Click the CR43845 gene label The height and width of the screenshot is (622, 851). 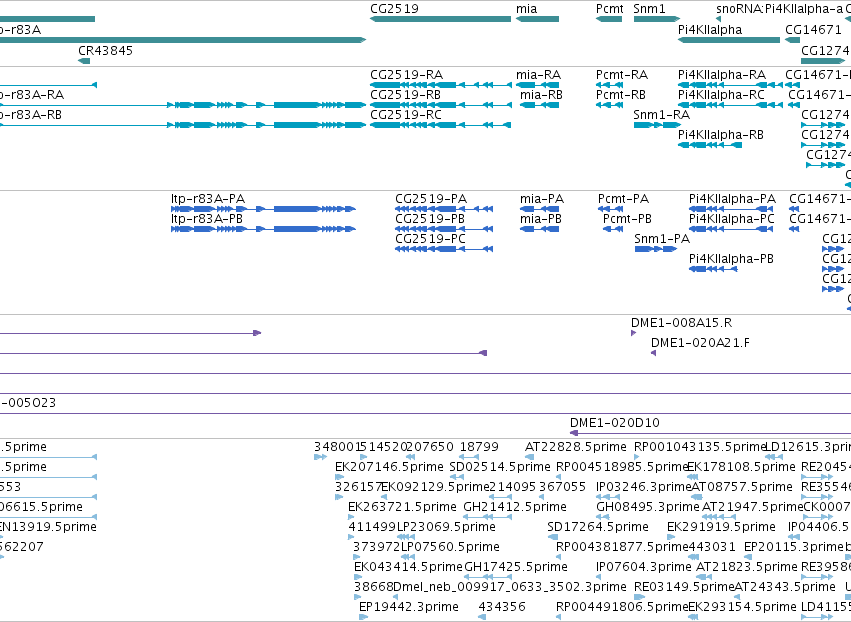coord(105,50)
